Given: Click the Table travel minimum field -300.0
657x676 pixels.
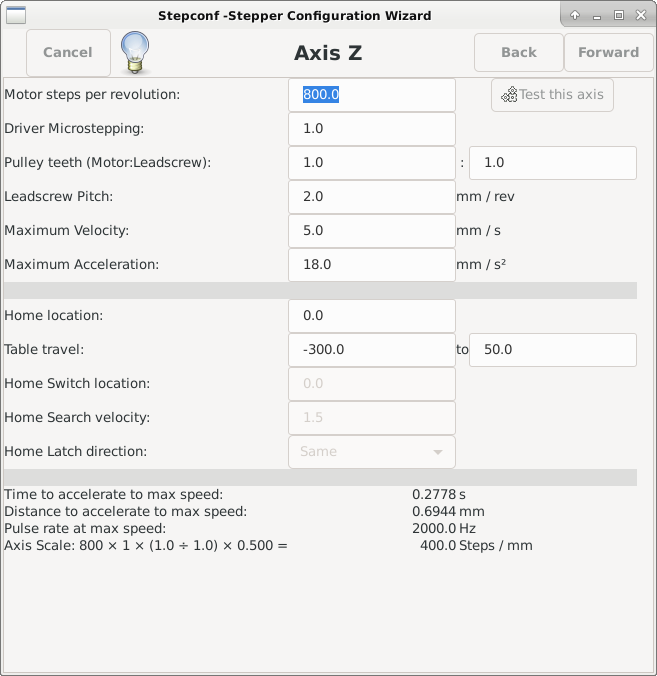Looking at the screenshot, I should pos(372,350).
